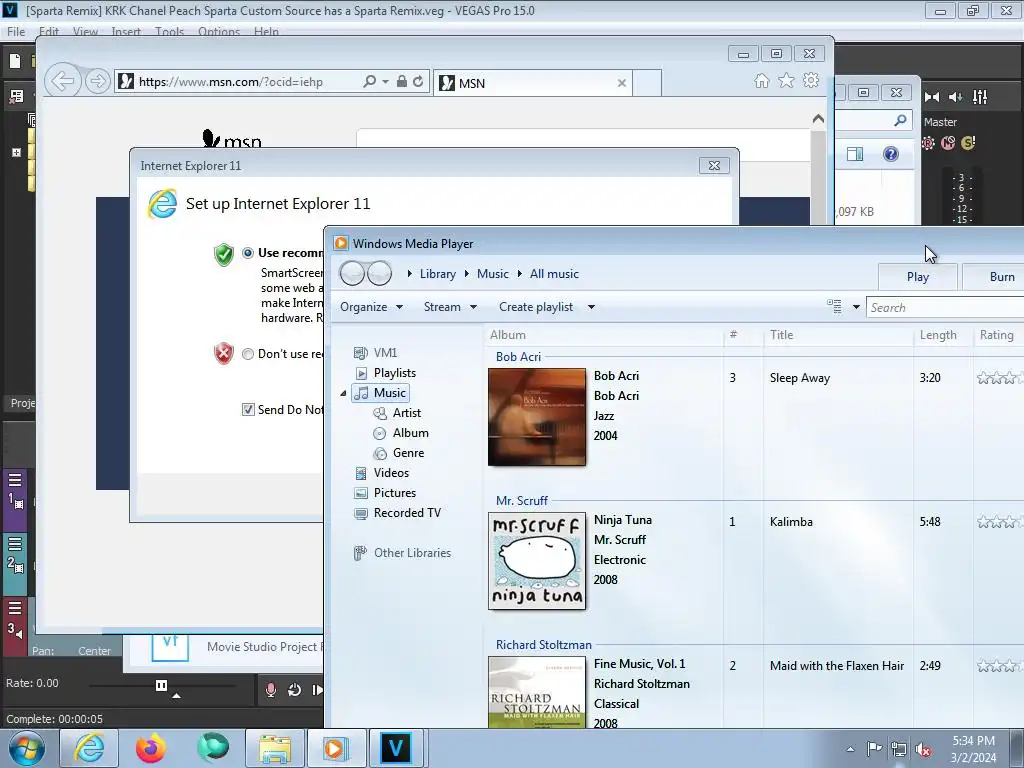The width and height of the screenshot is (1024, 768).
Task: Select the Ninja Tuna album cover
Action: pos(537,561)
